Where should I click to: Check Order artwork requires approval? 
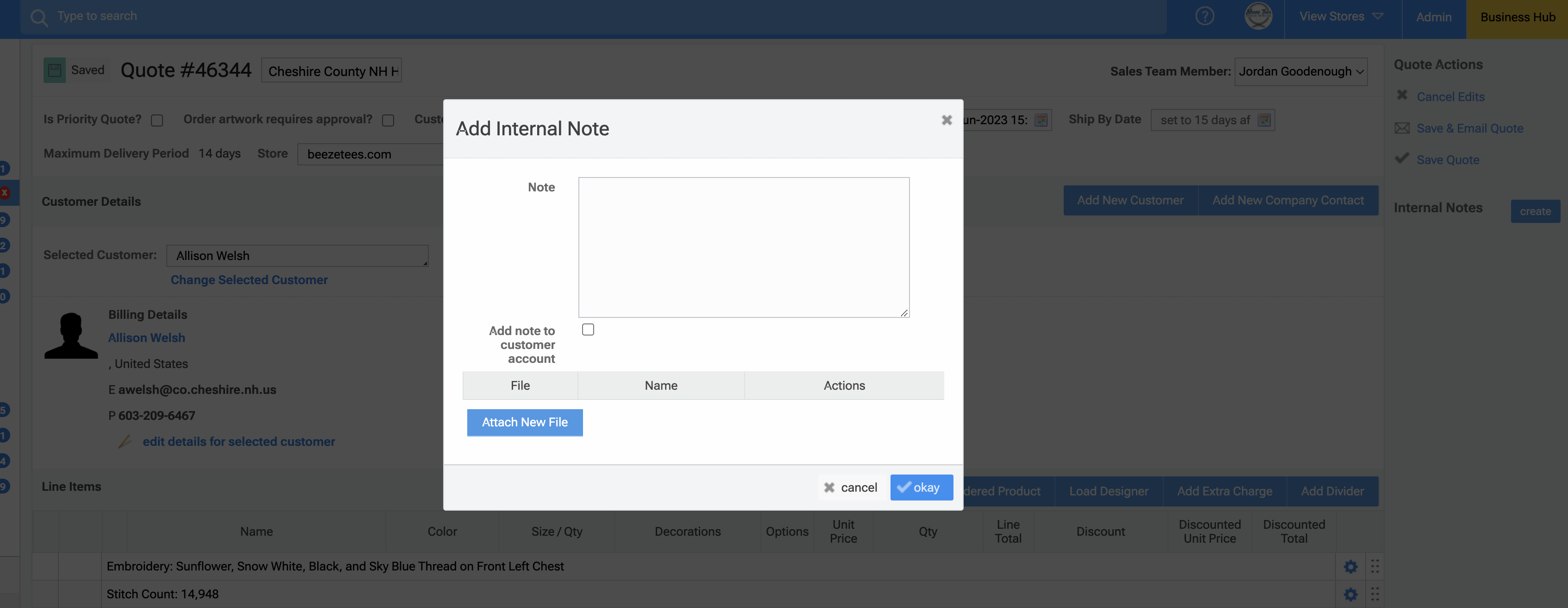pyautogui.click(x=388, y=120)
